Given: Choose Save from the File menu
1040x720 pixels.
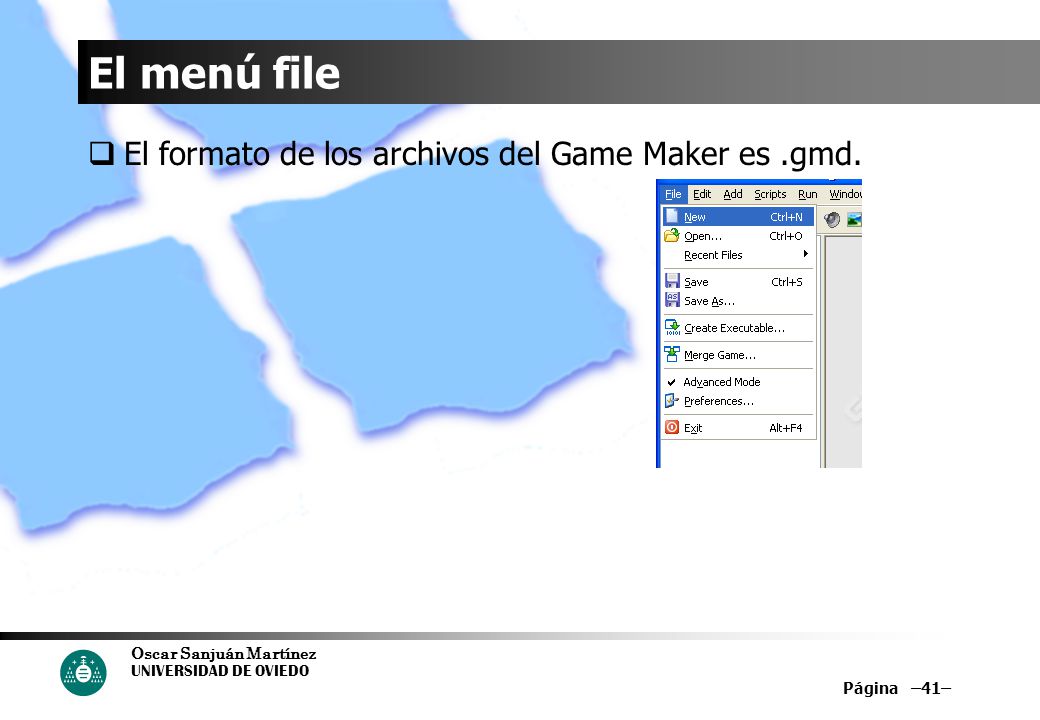Looking at the screenshot, I should coord(738,282).
